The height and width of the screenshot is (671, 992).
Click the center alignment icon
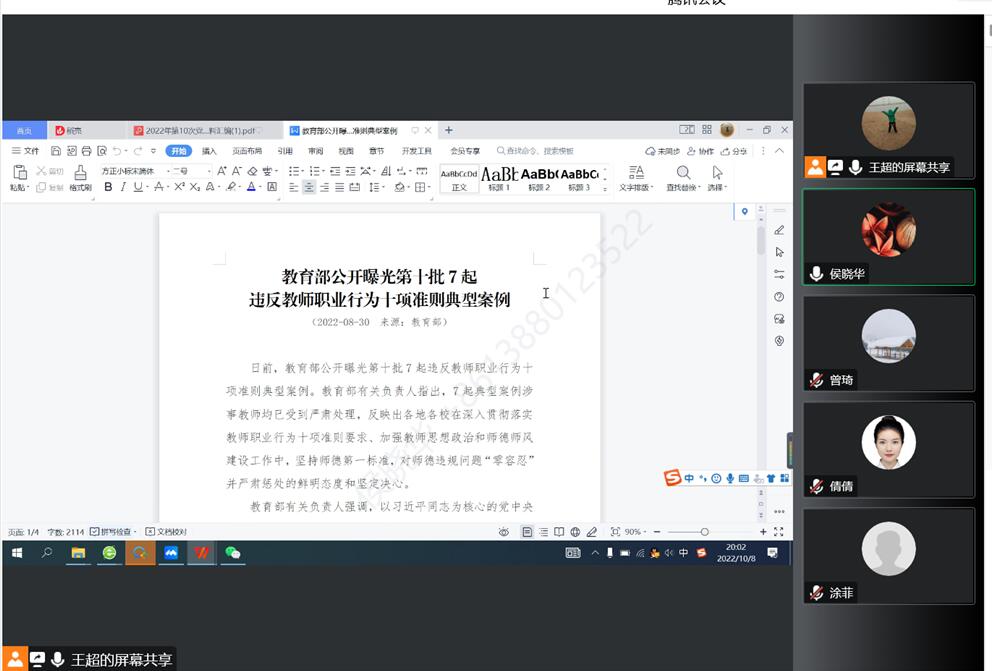point(309,187)
